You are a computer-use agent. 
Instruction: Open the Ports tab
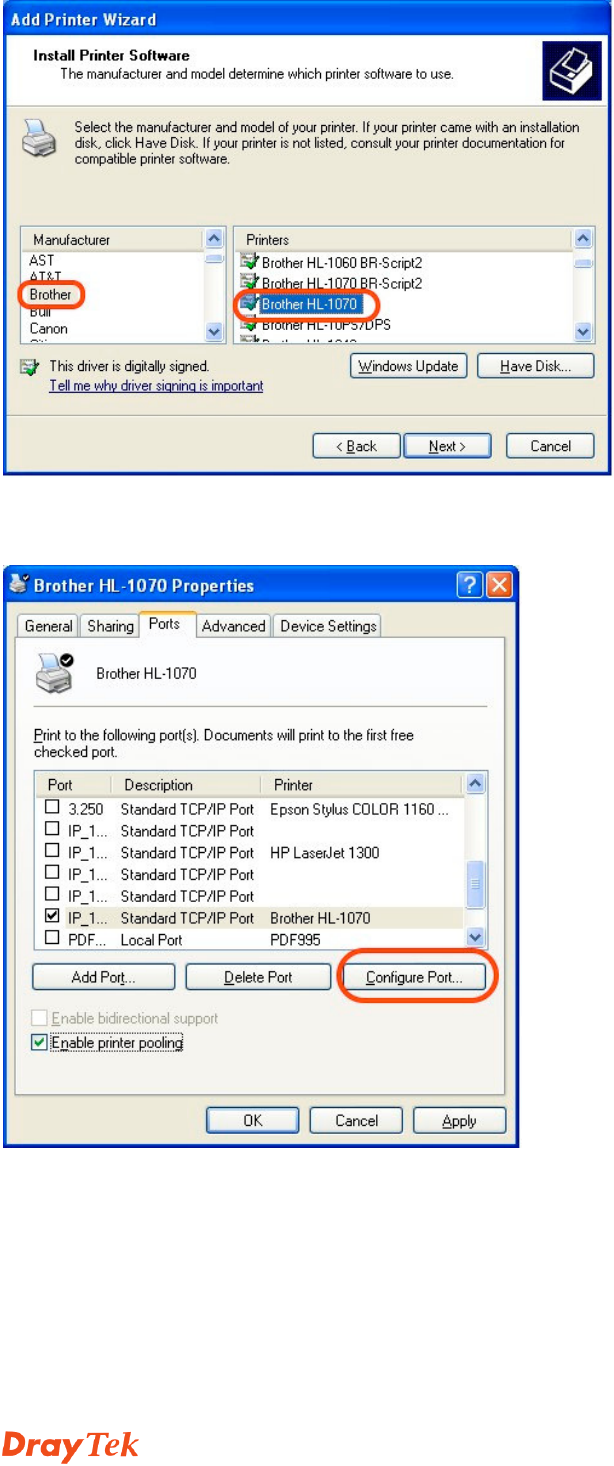(x=165, y=623)
